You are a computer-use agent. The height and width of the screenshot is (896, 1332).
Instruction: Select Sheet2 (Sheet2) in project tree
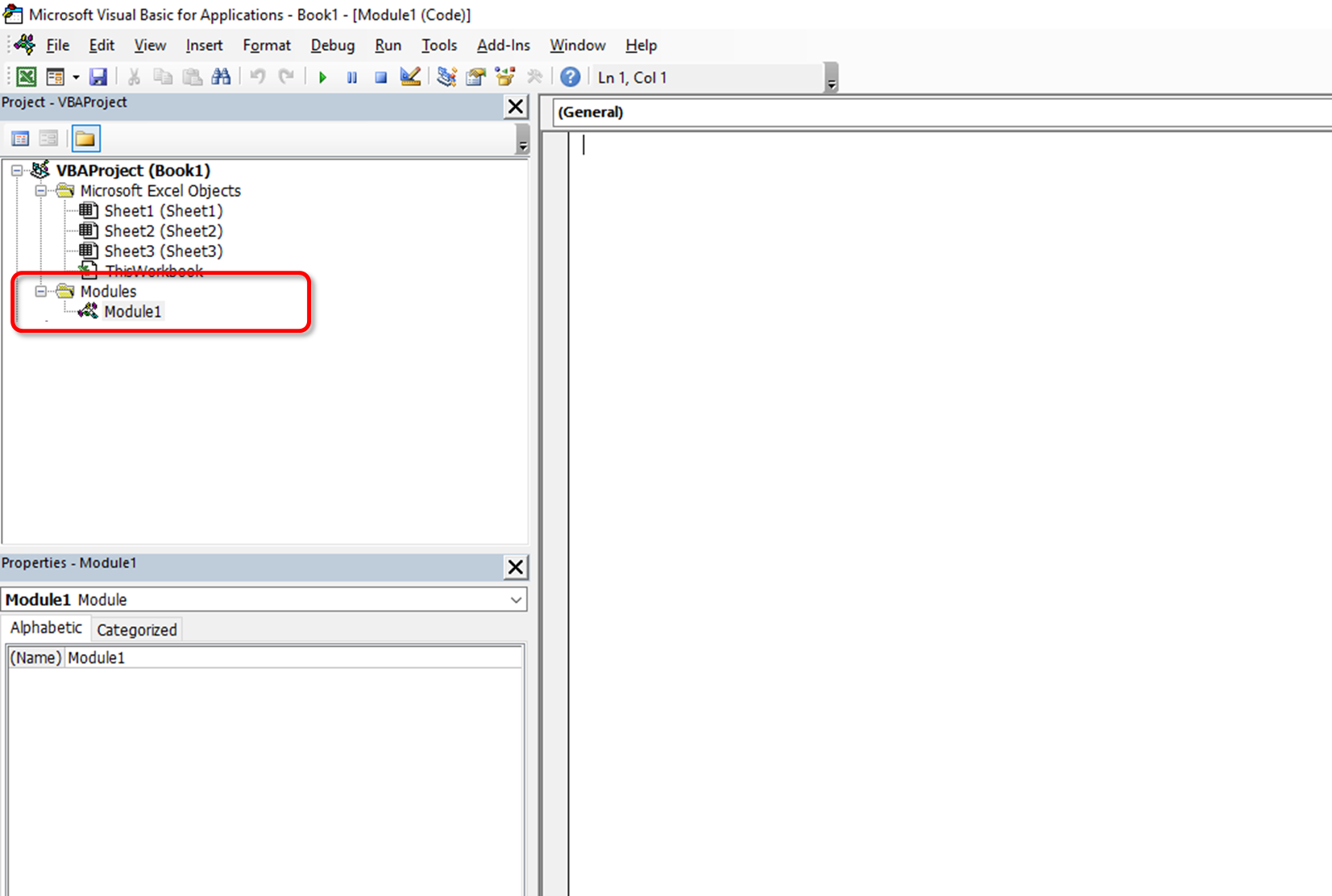pyautogui.click(x=163, y=231)
